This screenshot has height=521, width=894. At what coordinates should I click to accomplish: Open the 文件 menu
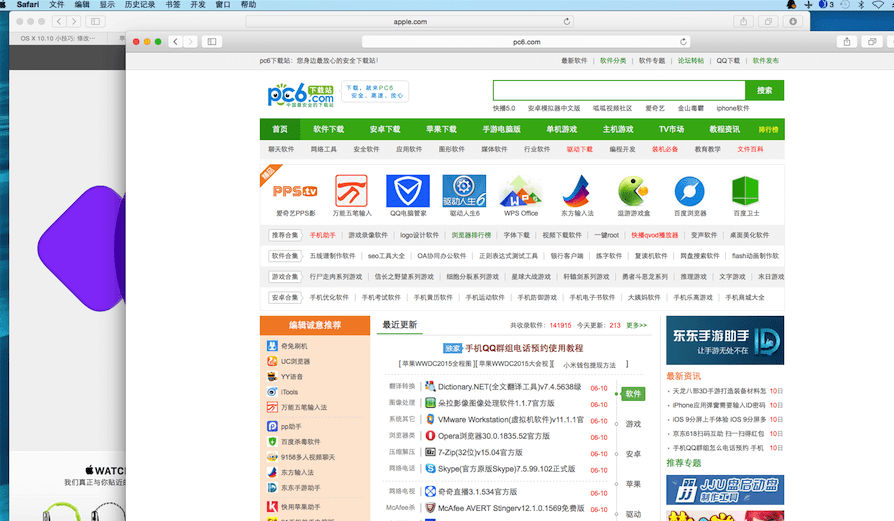click(x=56, y=5)
